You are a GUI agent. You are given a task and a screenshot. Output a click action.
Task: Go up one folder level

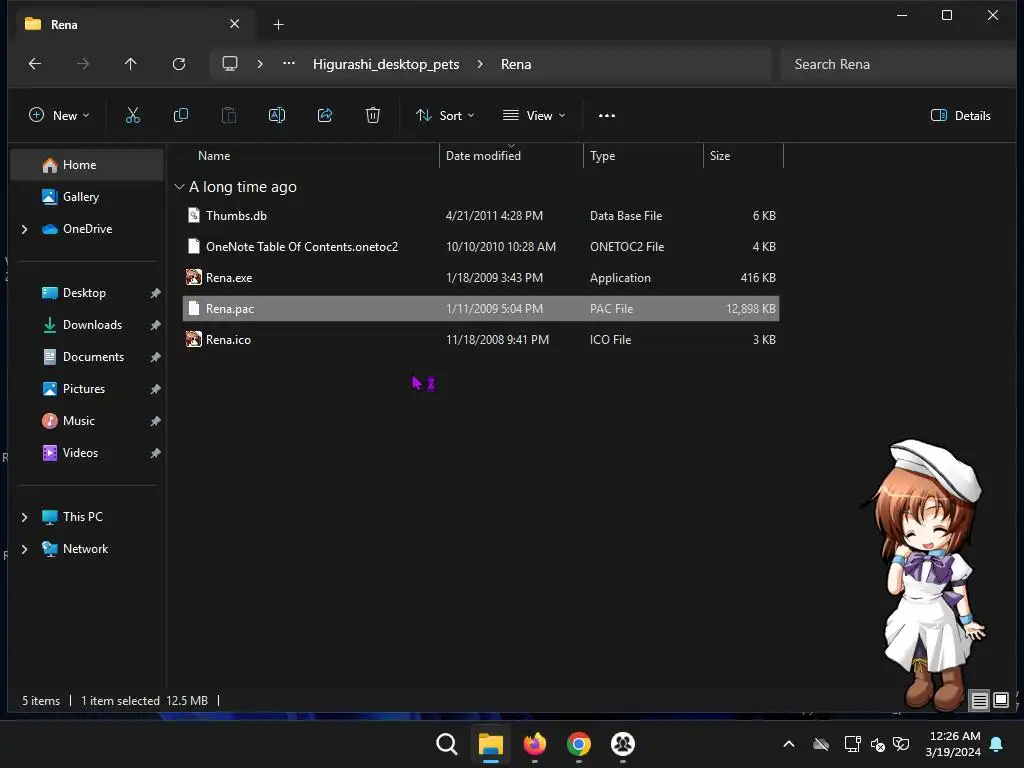[131, 64]
